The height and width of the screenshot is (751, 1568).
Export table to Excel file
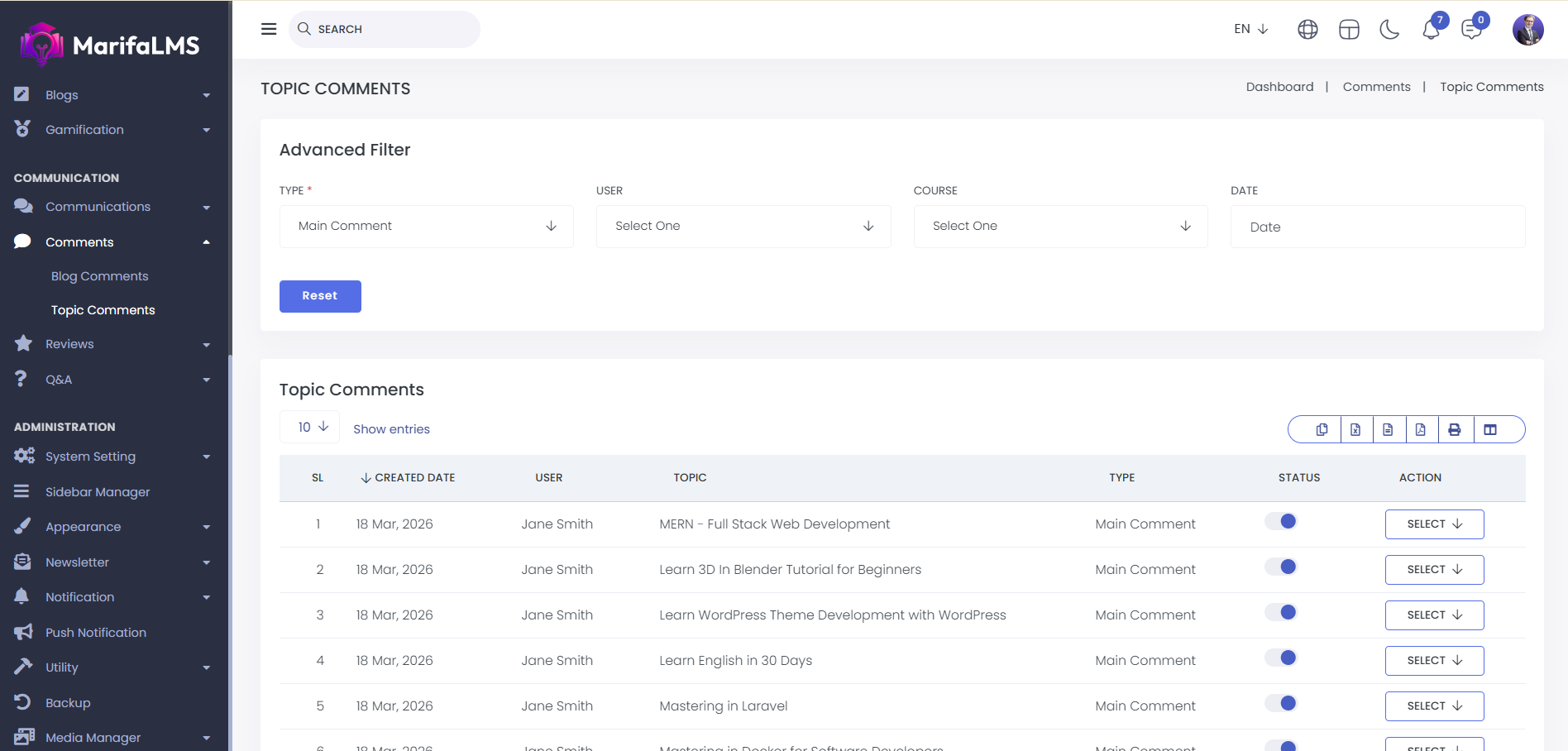(1355, 429)
